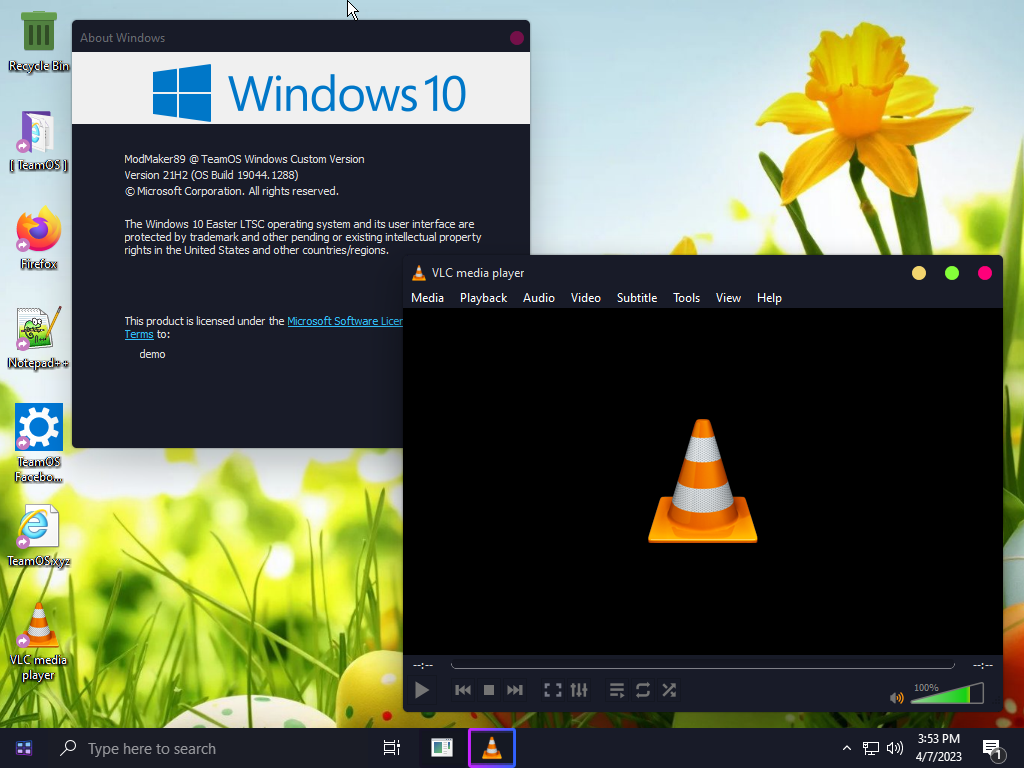Select the Firefox desktop shortcut
Screen dimensions: 1024x768
(x=39, y=239)
